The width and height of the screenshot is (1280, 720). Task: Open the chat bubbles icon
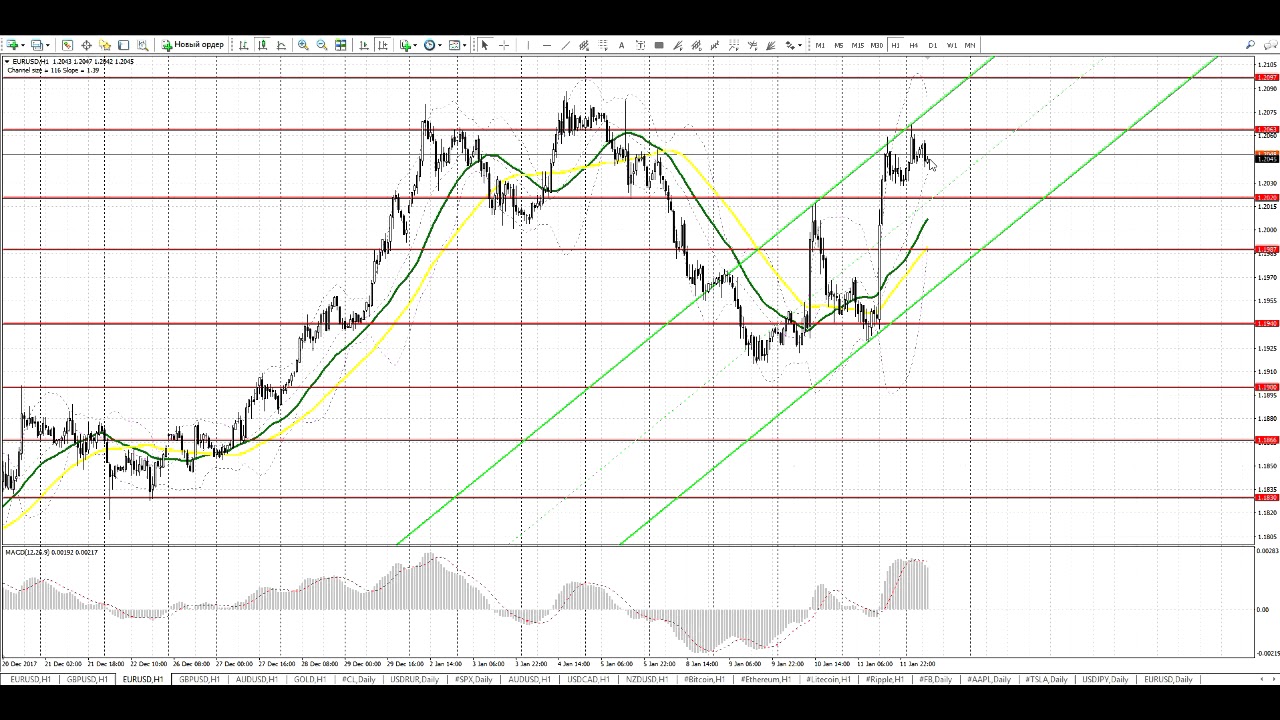1269,45
